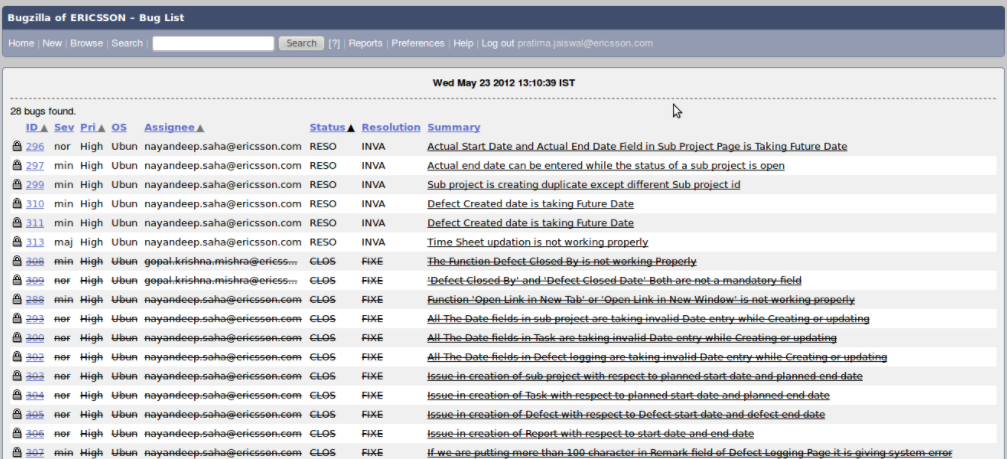Click the lock icon beside bug 313
The image size is (1007, 459).
tap(17, 242)
